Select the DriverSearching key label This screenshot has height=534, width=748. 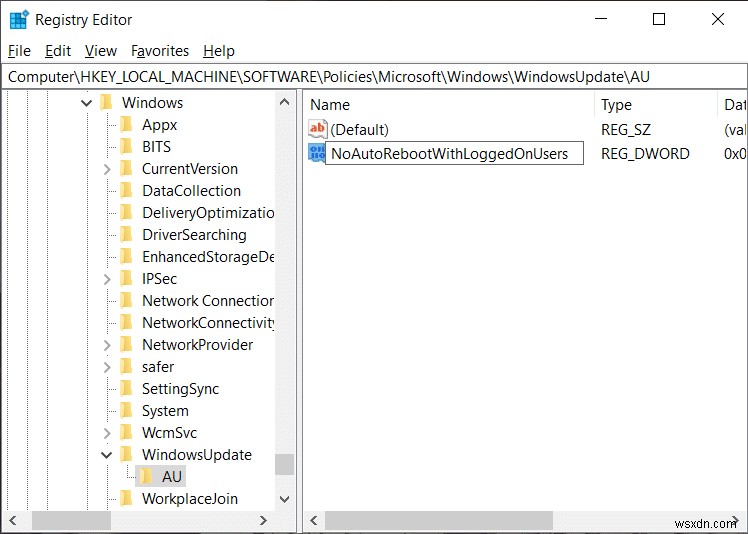[194, 235]
